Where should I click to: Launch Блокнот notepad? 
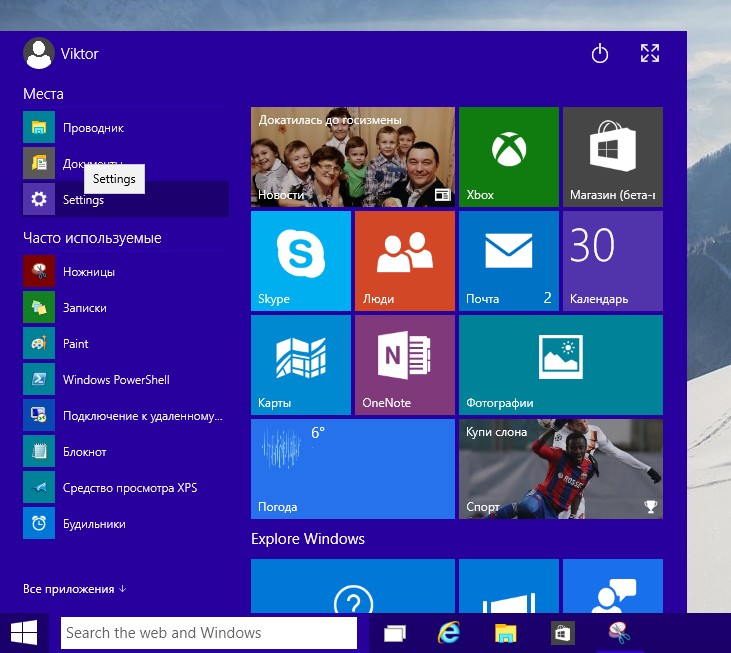click(x=125, y=451)
